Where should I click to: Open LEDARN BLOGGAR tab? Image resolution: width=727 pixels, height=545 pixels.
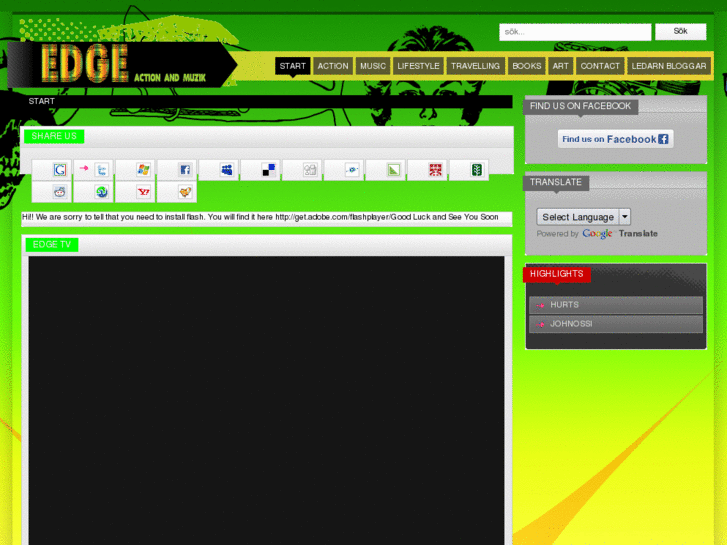click(669, 66)
